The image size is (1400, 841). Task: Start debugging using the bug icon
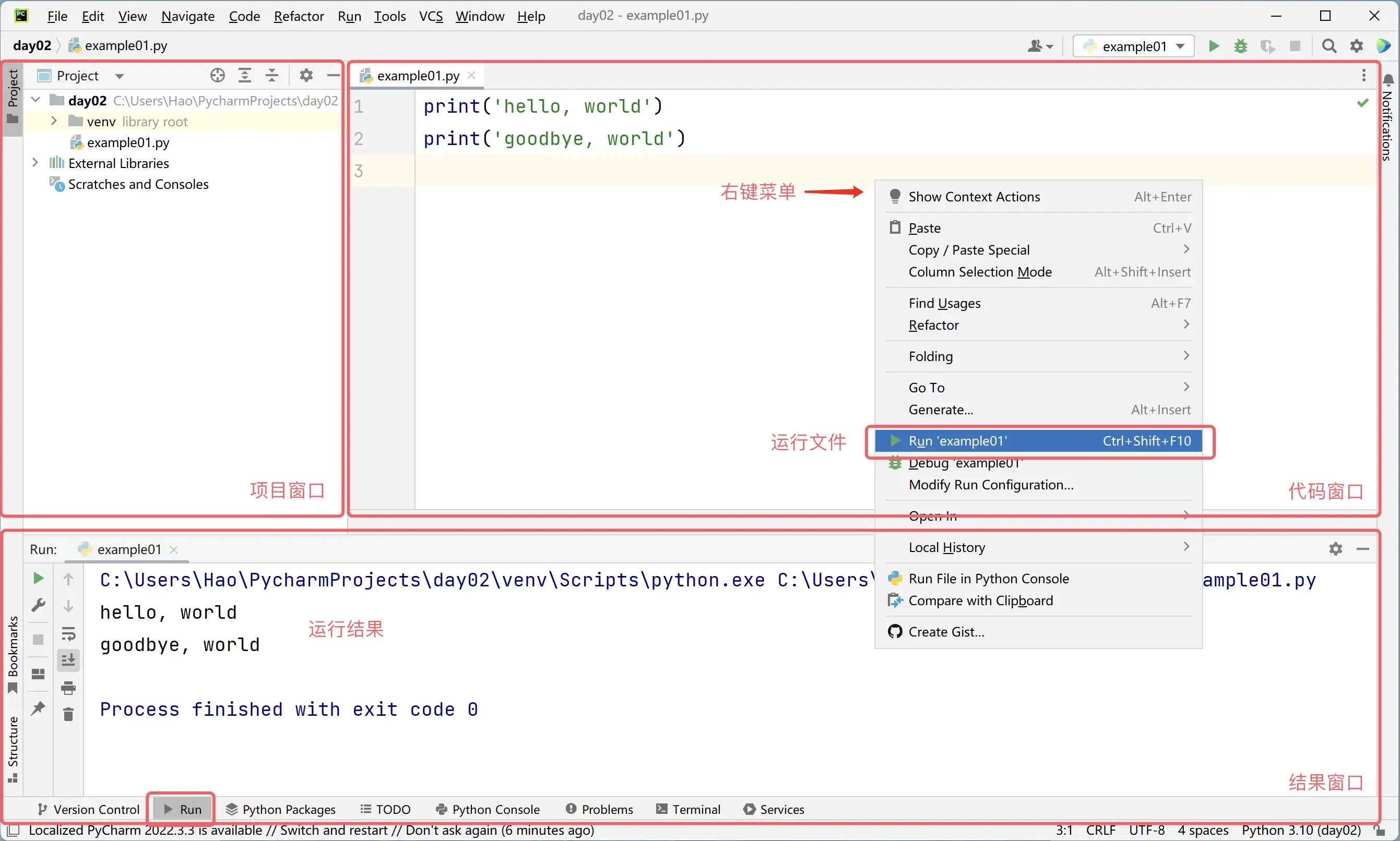pyautogui.click(x=1241, y=46)
